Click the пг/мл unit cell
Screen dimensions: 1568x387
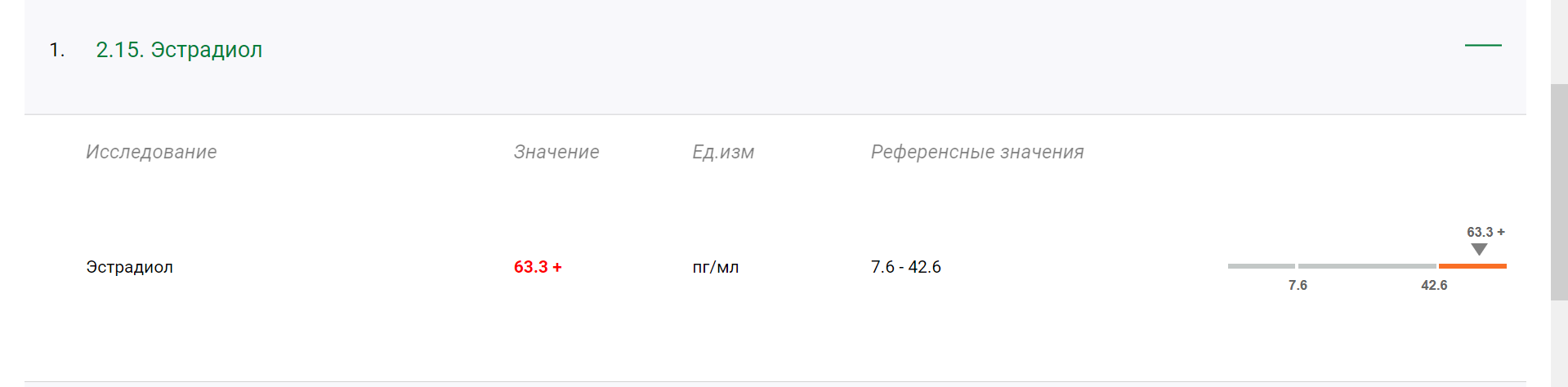click(x=716, y=267)
